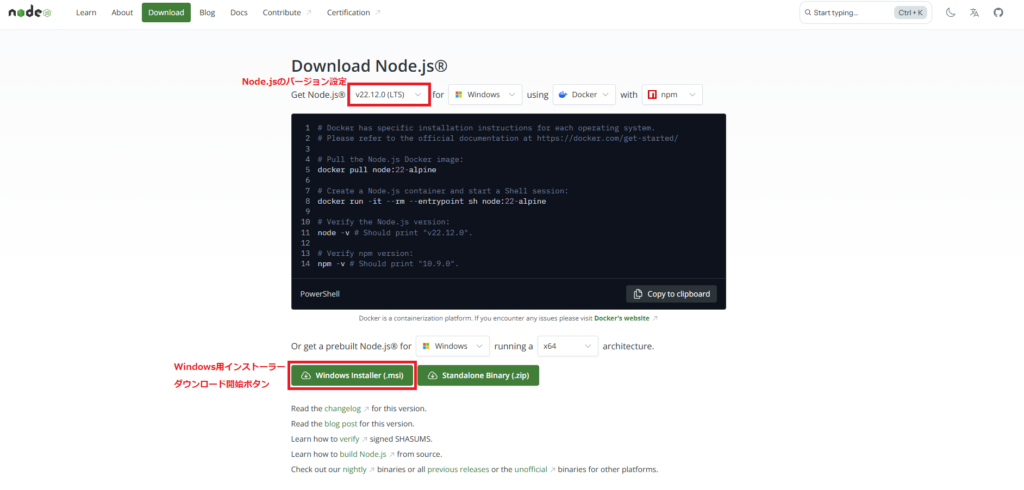Click the Docker whale icon in dropdown
Viewport: 1024px width, 490px height.
point(563,95)
